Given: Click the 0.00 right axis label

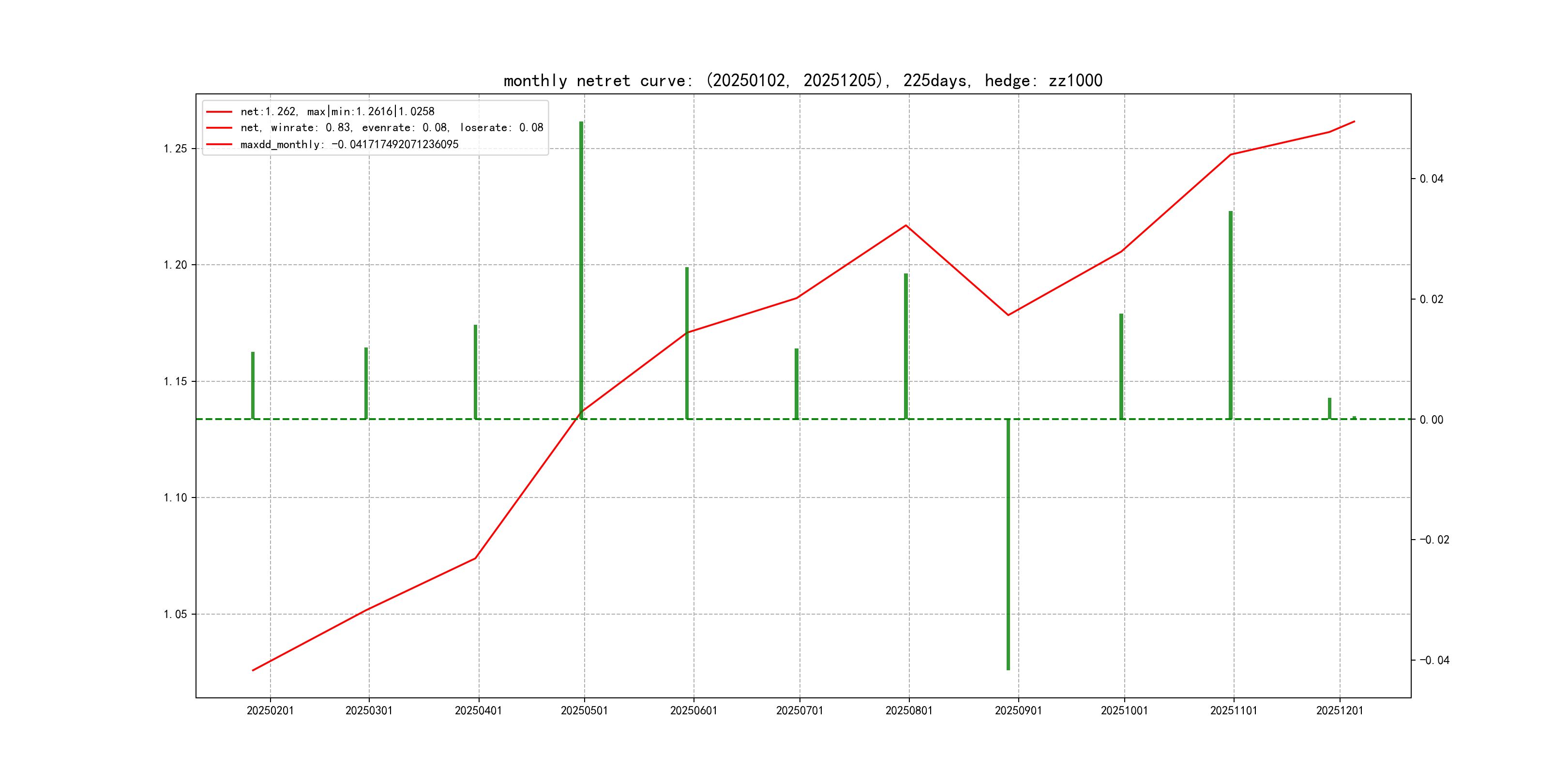Looking at the screenshot, I should click(x=1431, y=420).
